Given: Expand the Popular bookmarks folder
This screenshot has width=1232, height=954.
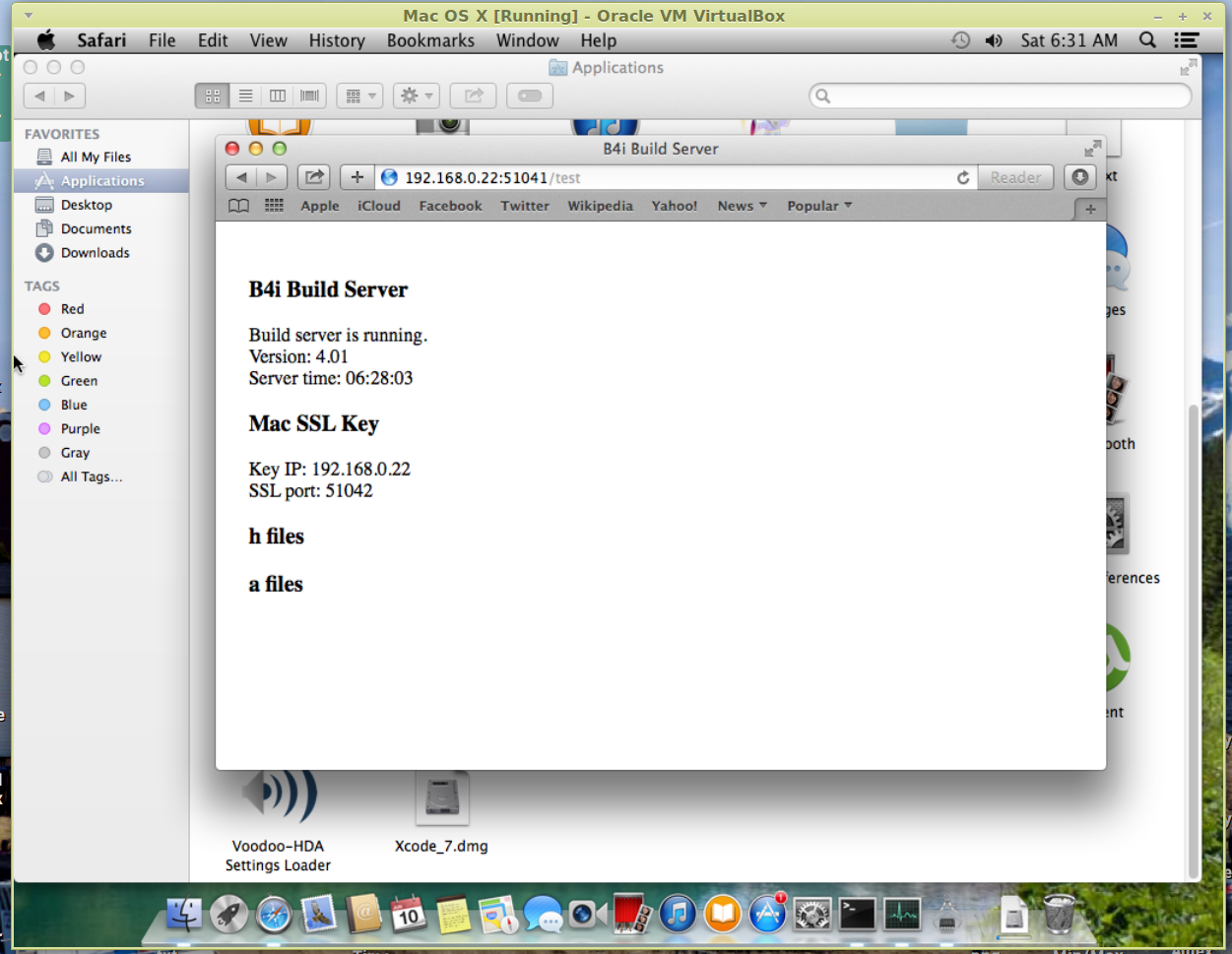Looking at the screenshot, I should coord(819,206).
